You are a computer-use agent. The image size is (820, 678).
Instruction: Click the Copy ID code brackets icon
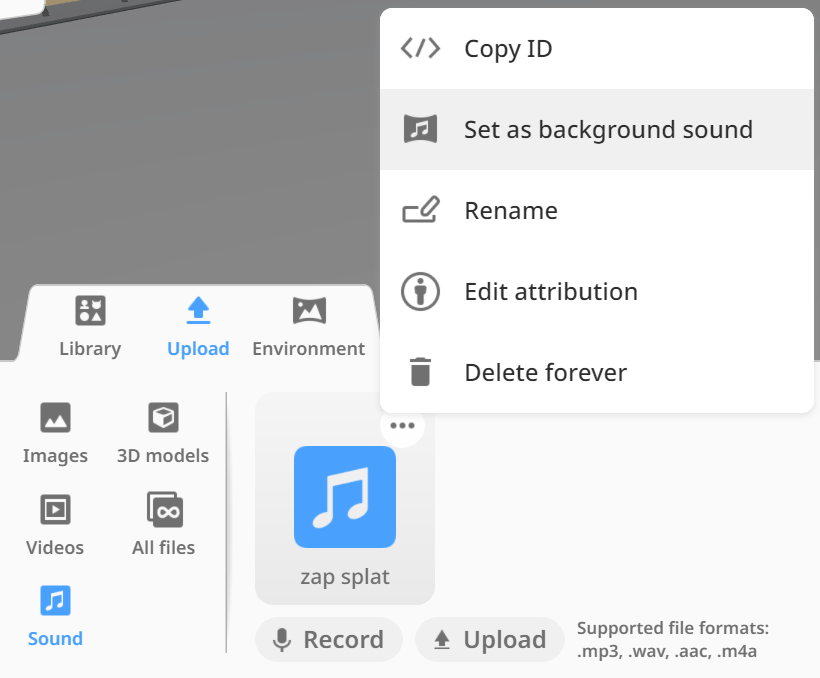click(x=420, y=49)
